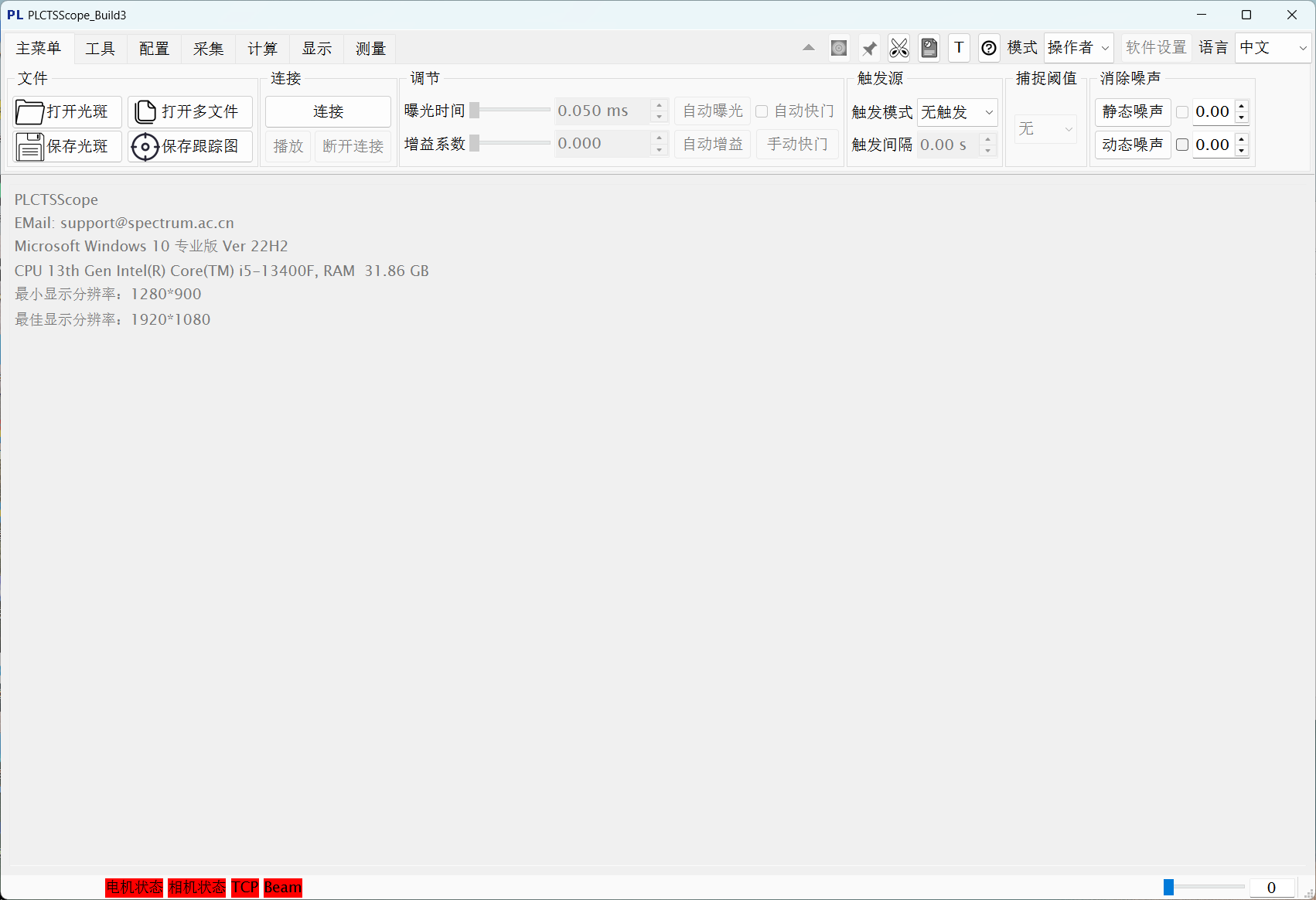Click 保存跟踪图 crosshair button
This screenshot has height=900, width=1316.
click(x=190, y=146)
